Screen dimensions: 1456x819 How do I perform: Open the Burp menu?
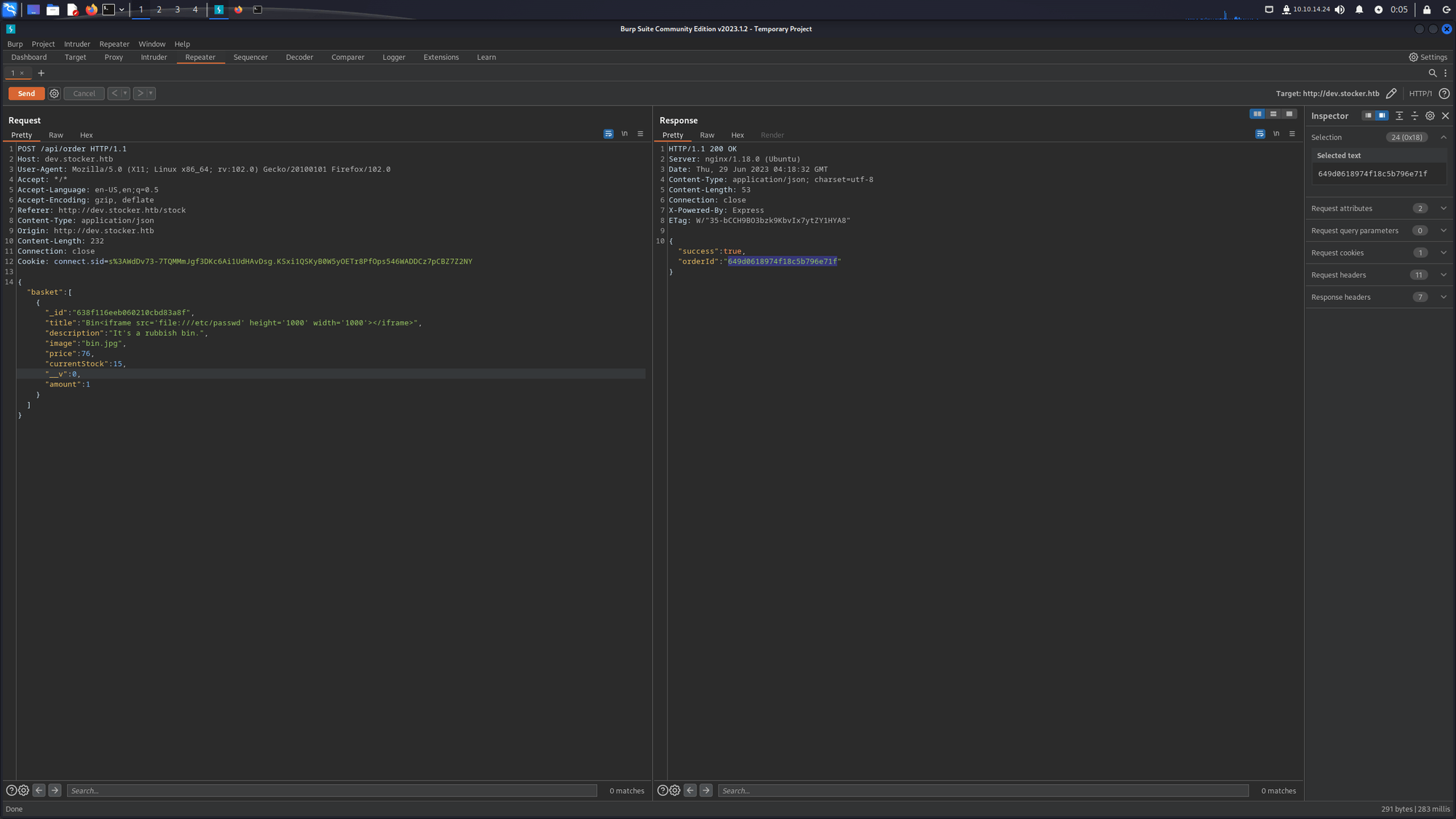[15, 44]
